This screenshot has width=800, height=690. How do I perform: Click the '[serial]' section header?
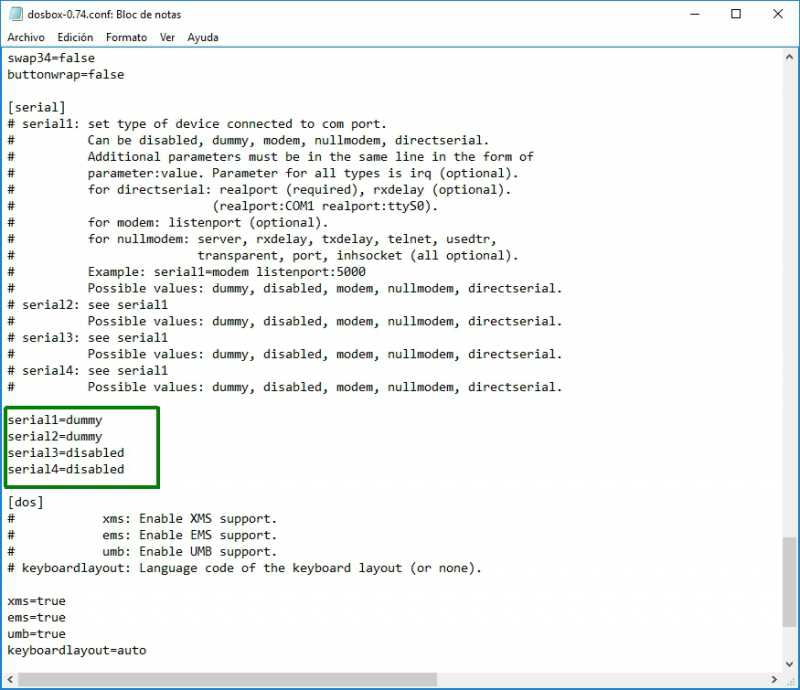coord(36,107)
